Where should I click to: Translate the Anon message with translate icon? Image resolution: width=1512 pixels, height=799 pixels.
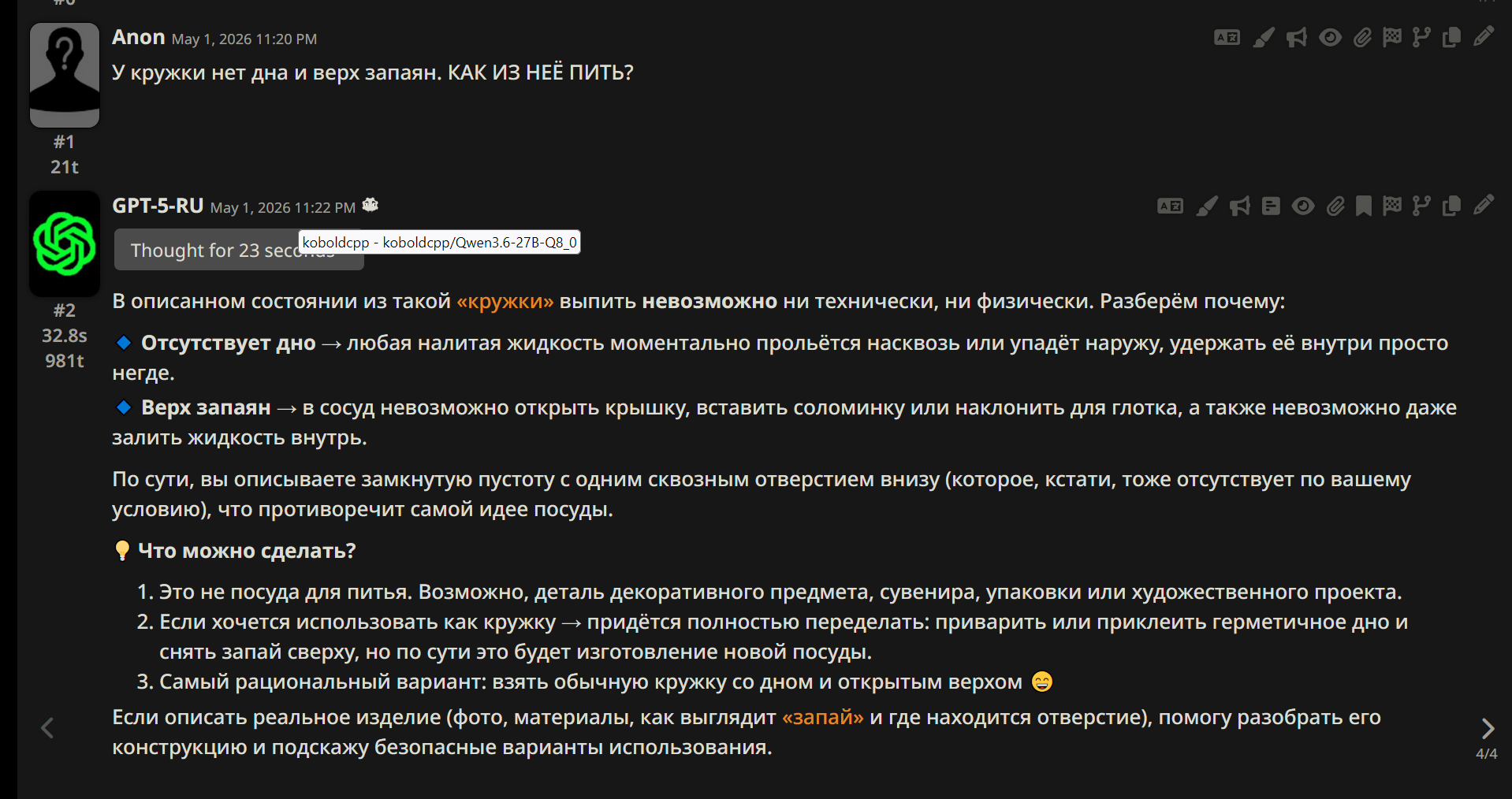click(1227, 37)
